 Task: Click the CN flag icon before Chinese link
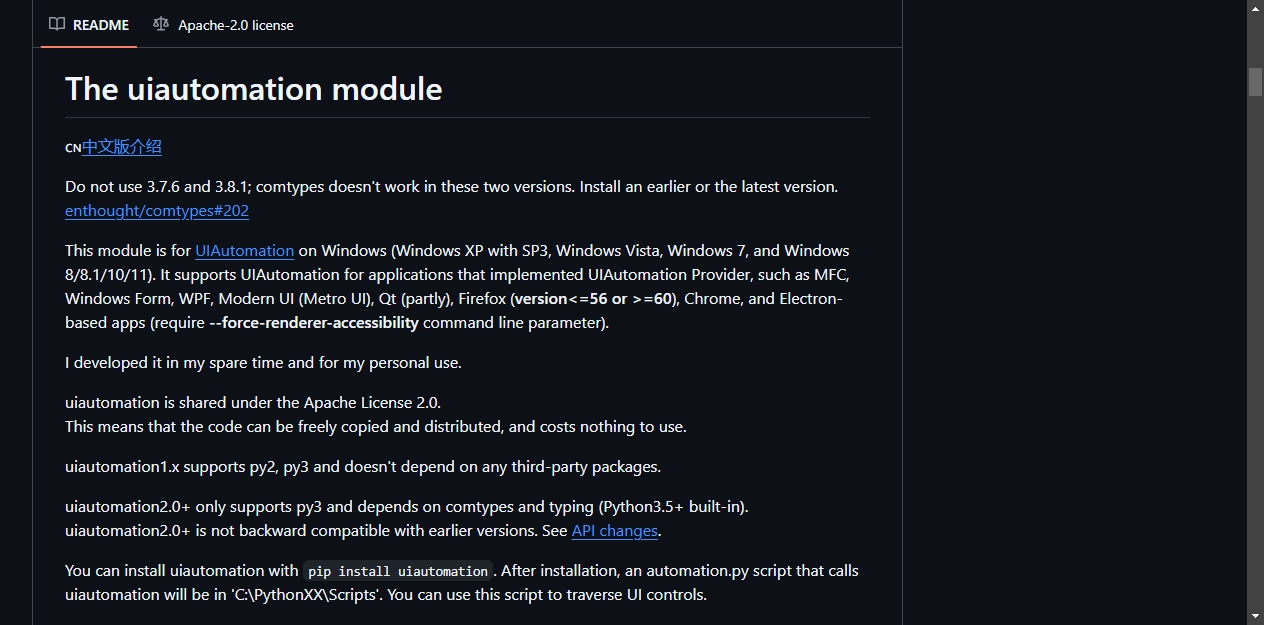click(73, 148)
